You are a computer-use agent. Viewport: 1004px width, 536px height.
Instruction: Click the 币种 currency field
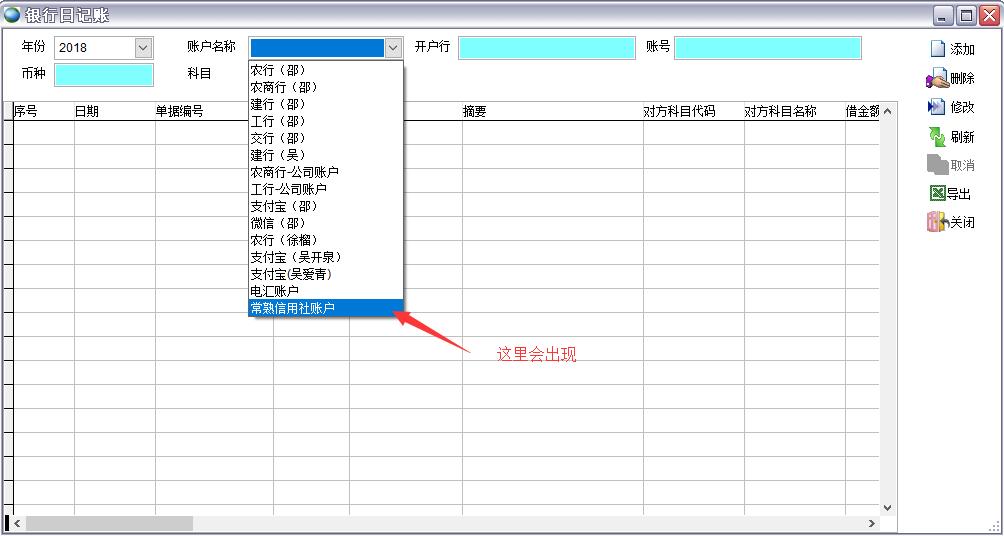coord(104,74)
